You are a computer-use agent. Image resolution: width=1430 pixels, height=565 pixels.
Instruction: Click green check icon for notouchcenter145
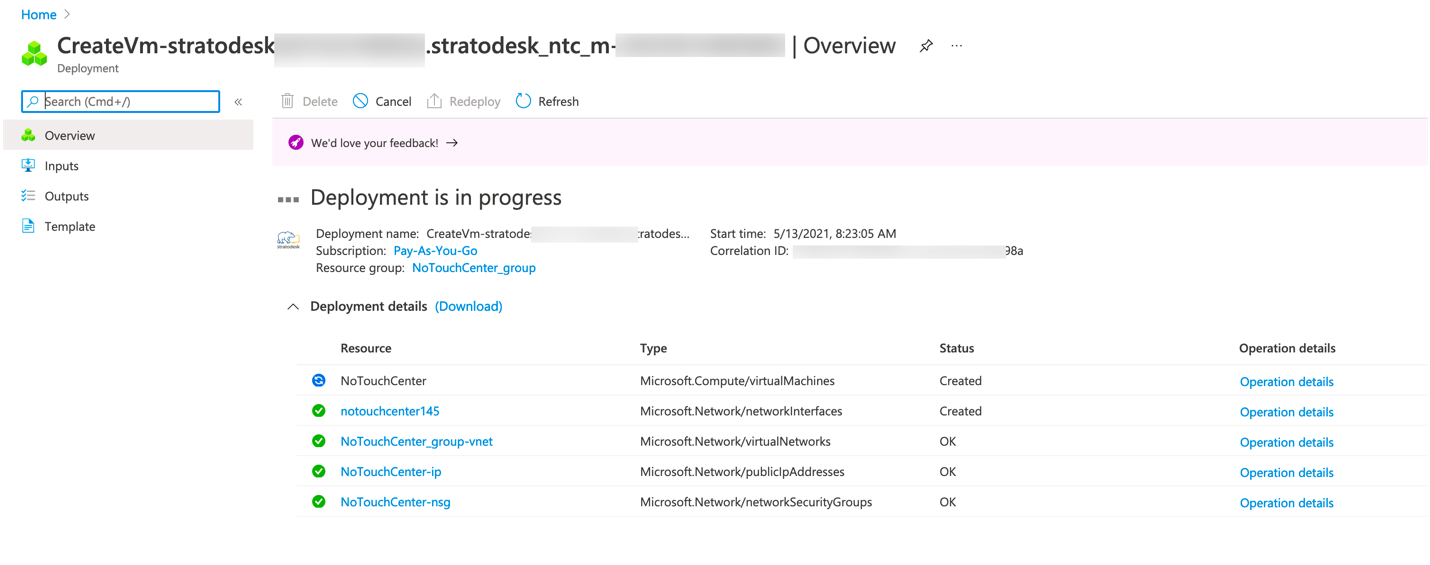pyautogui.click(x=318, y=411)
